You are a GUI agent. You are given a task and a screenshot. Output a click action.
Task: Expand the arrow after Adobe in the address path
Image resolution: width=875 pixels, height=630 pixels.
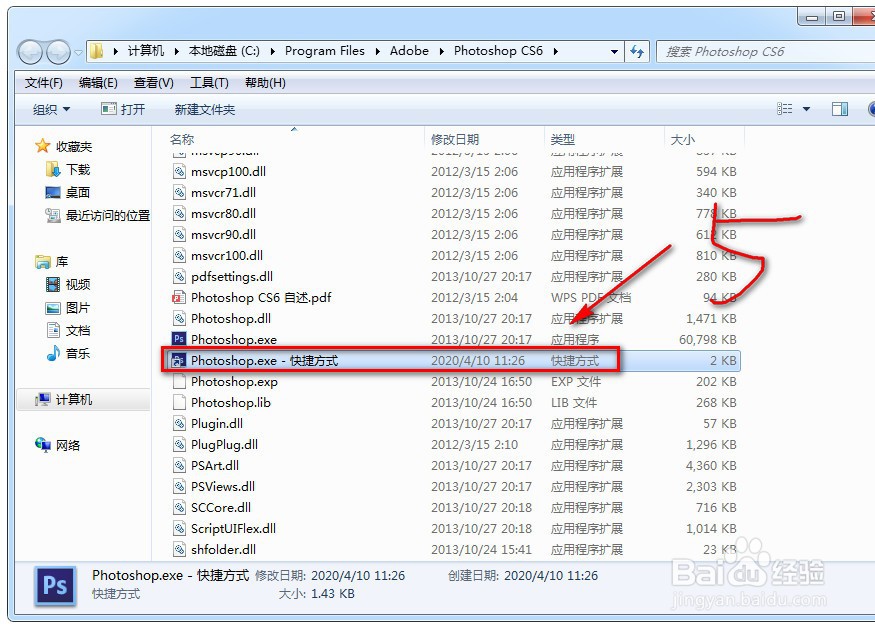[x=441, y=51]
